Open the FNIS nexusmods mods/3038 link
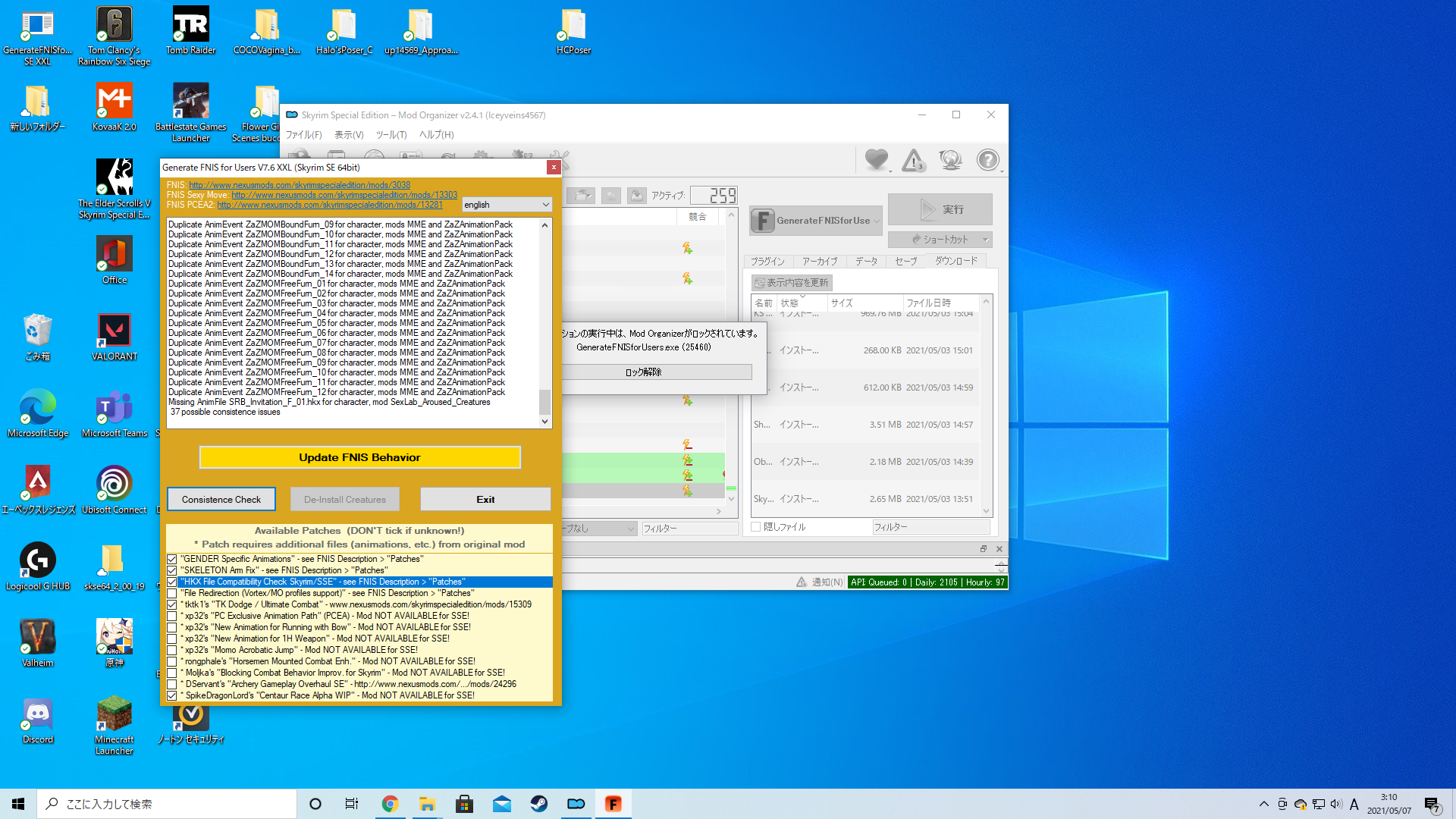This screenshot has height=819, width=1456. (x=300, y=185)
